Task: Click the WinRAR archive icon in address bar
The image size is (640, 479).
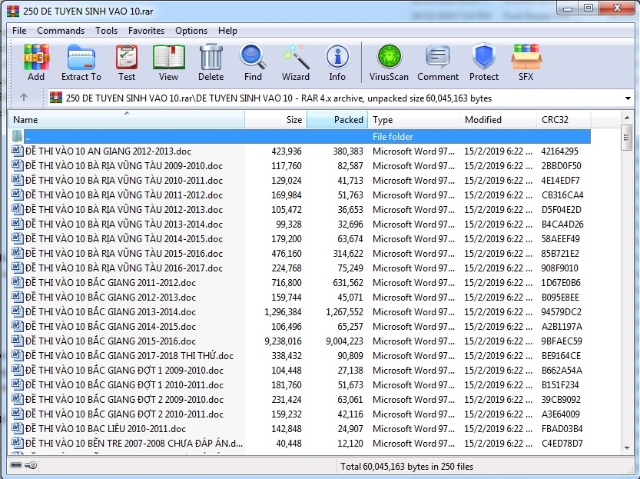Action: click(56, 98)
